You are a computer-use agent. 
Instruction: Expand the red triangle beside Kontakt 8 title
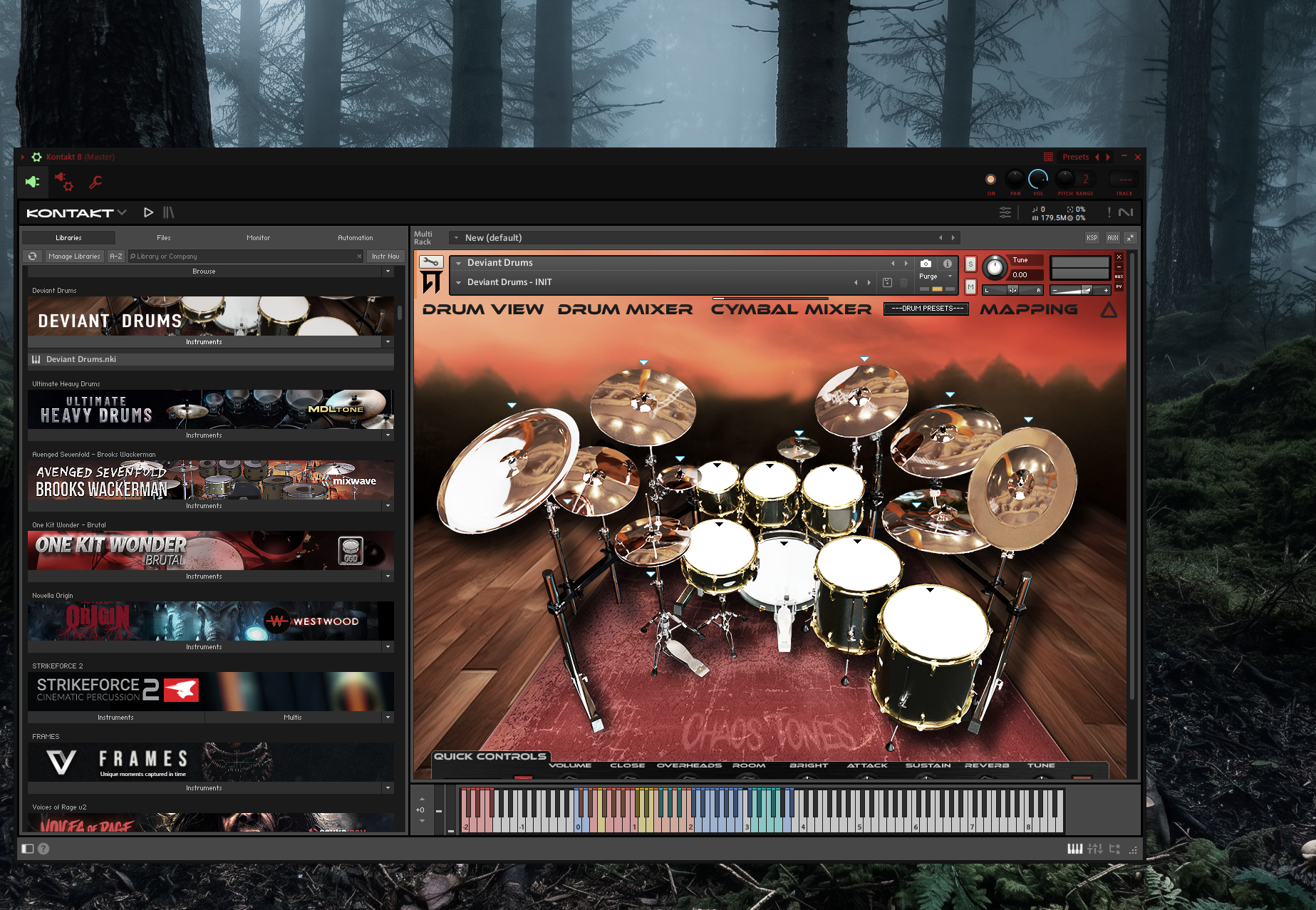(x=23, y=157)
